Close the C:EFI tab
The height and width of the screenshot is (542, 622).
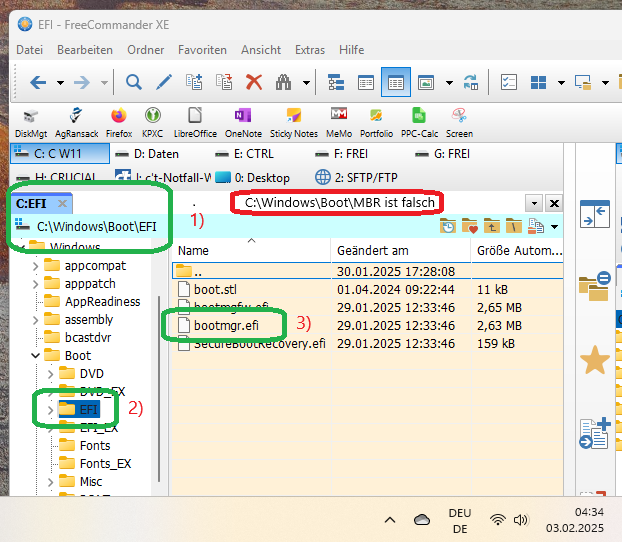click(x=62, y=204)
